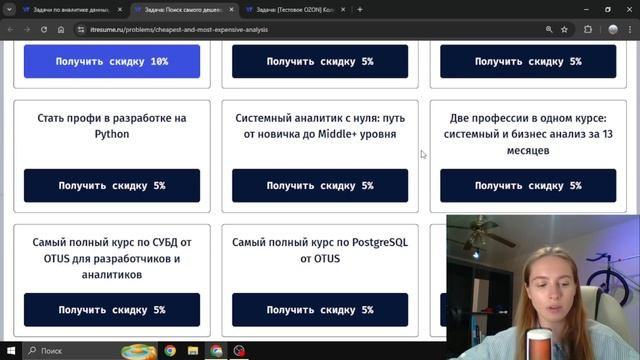The width and height of the screenshot is (640, 360).
Task: Bookmark this page with the star icon
Action: click(x=564, y=29)
